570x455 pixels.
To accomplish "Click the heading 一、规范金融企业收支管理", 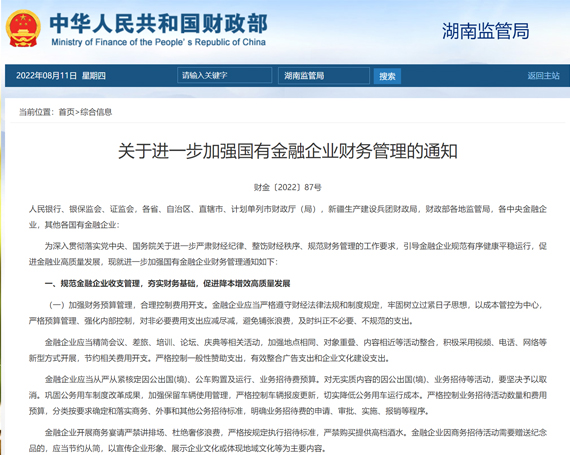I will pos(167,283).
